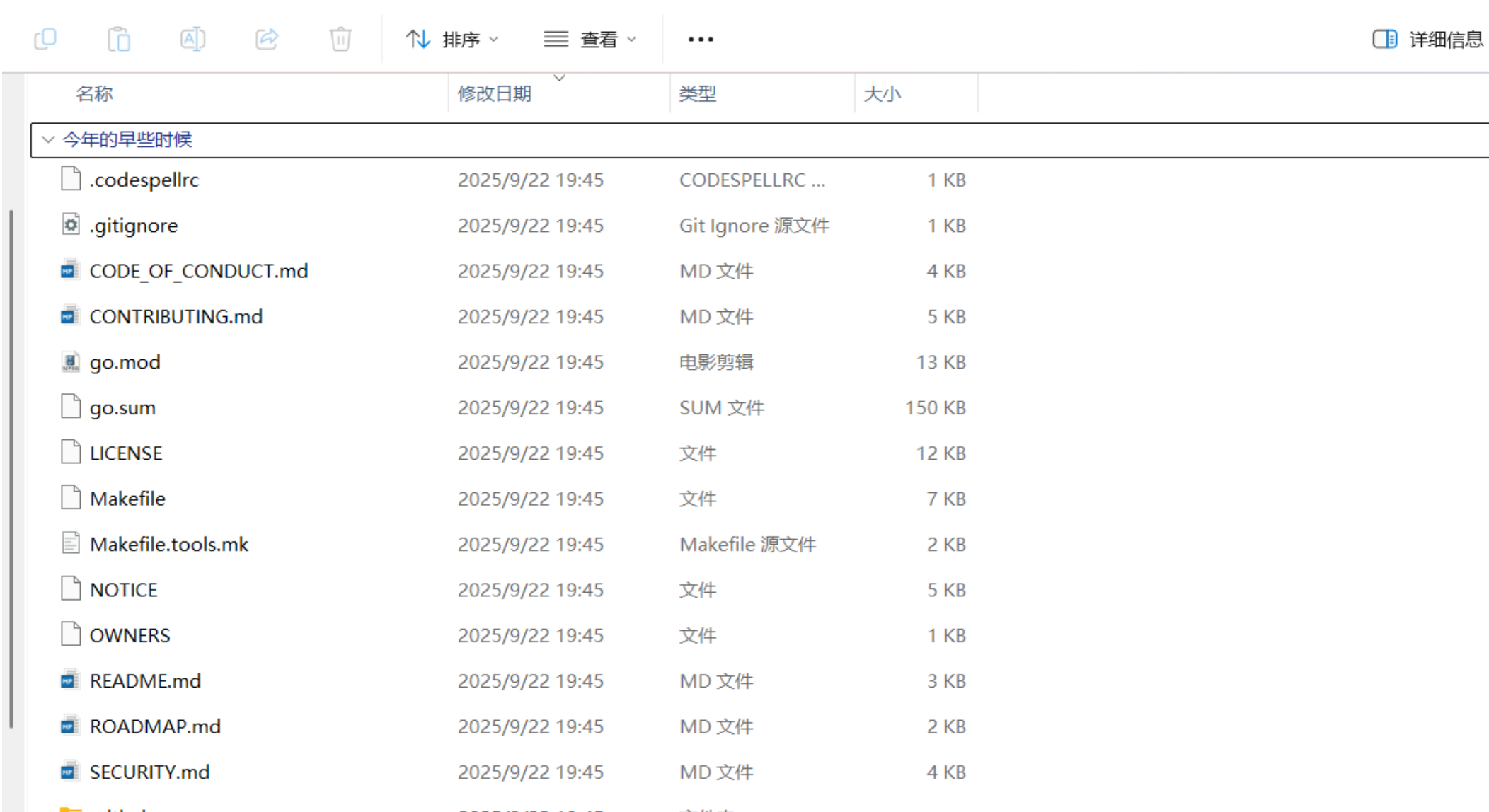Screen dimensions: 1489x812
Task: Select the LICENSE file
Action: click(x=126, y=453)
